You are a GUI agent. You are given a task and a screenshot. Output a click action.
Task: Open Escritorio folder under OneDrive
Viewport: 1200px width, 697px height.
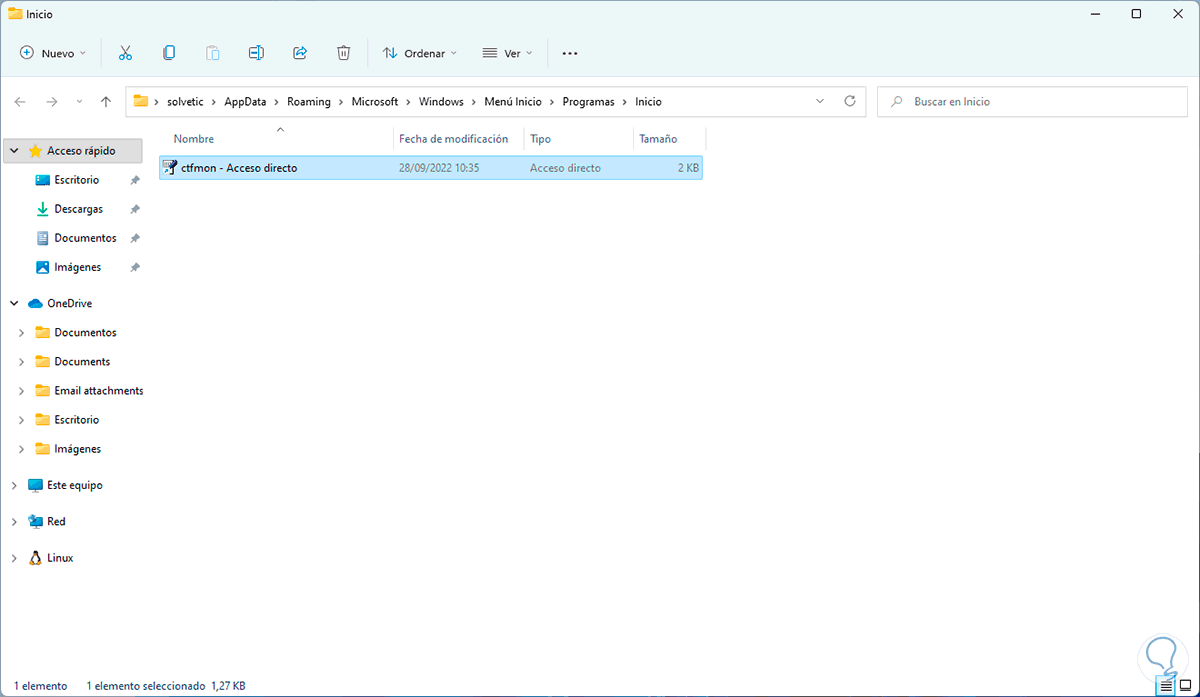(77, 419)
